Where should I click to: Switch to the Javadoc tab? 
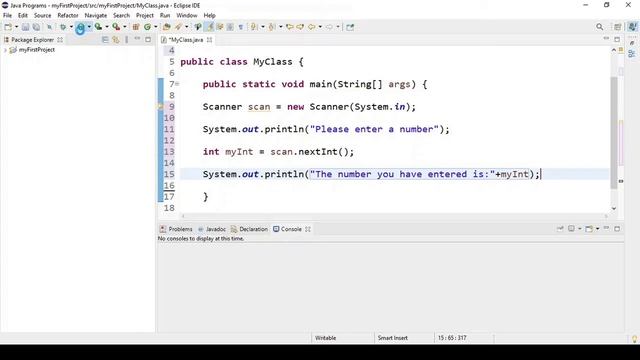tap(211, 229)
